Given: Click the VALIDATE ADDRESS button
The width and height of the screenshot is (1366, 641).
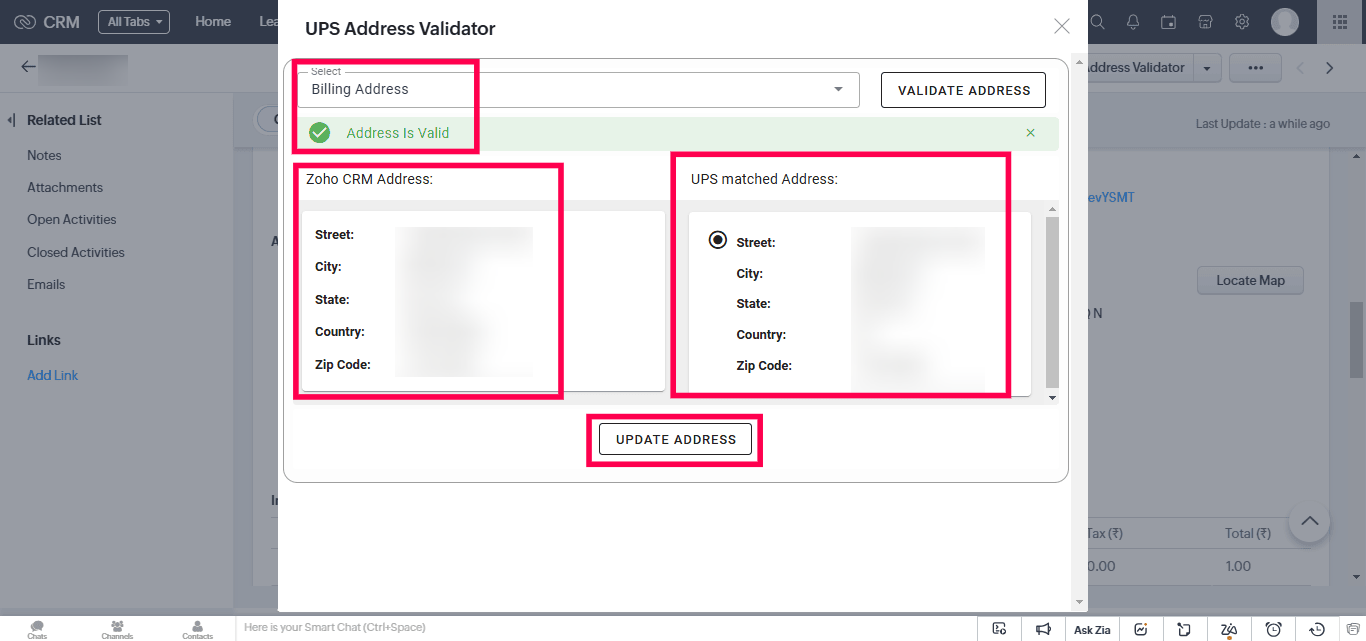Looking at the screenshot, I should pos(963,90).
